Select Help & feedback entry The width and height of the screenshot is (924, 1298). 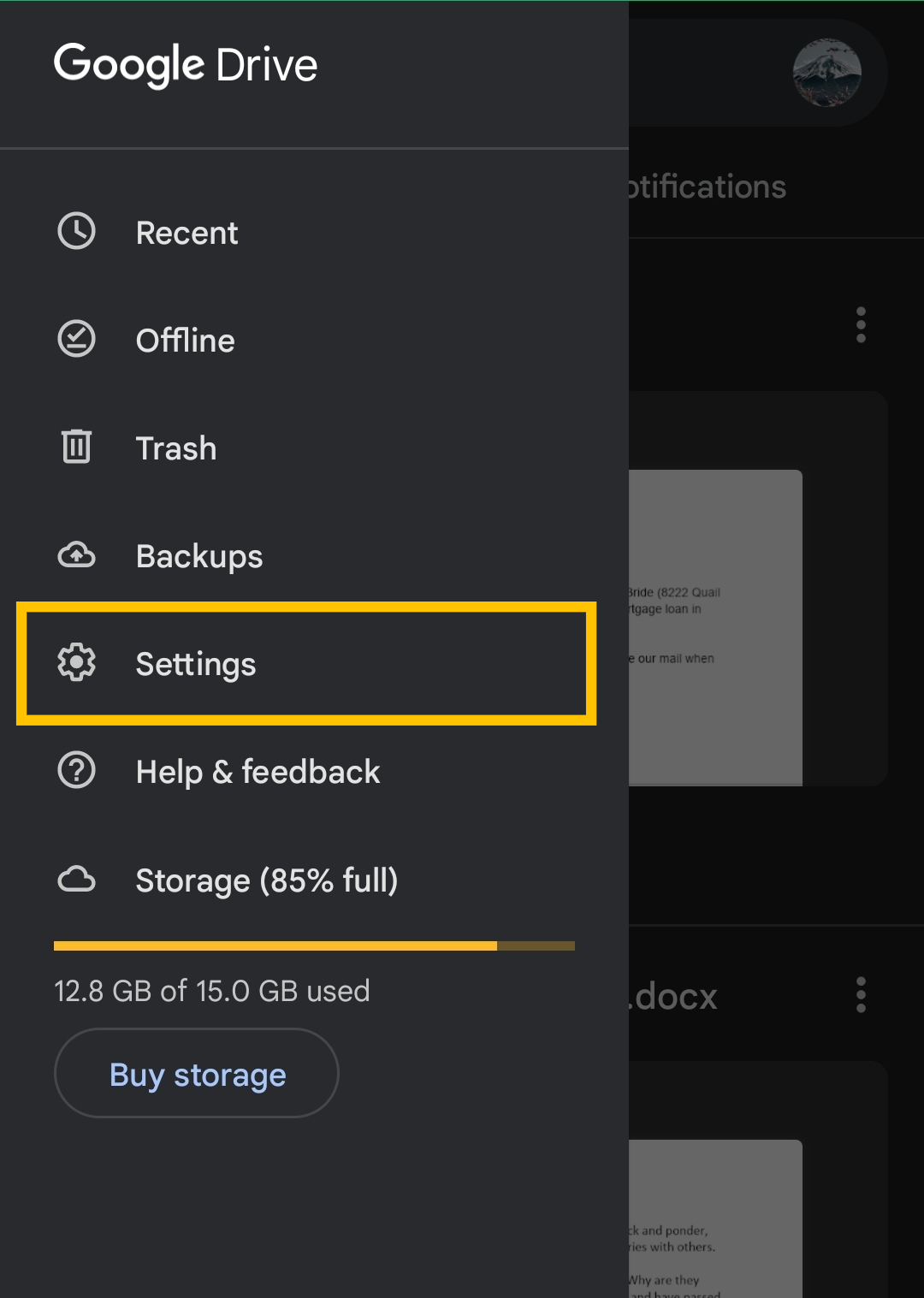pos(258,772)
